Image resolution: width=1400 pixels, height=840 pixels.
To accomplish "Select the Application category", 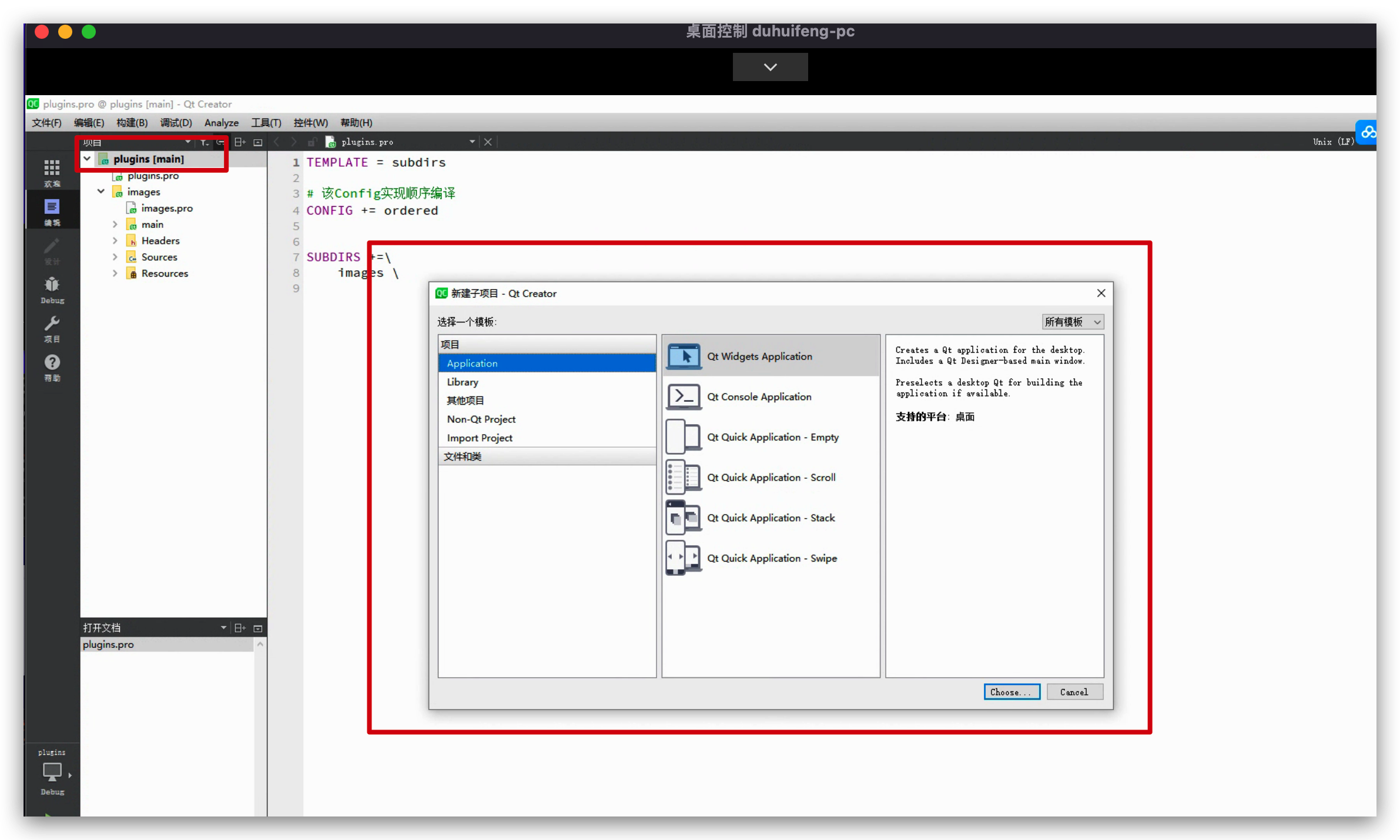I will click(x=547, y=363).
